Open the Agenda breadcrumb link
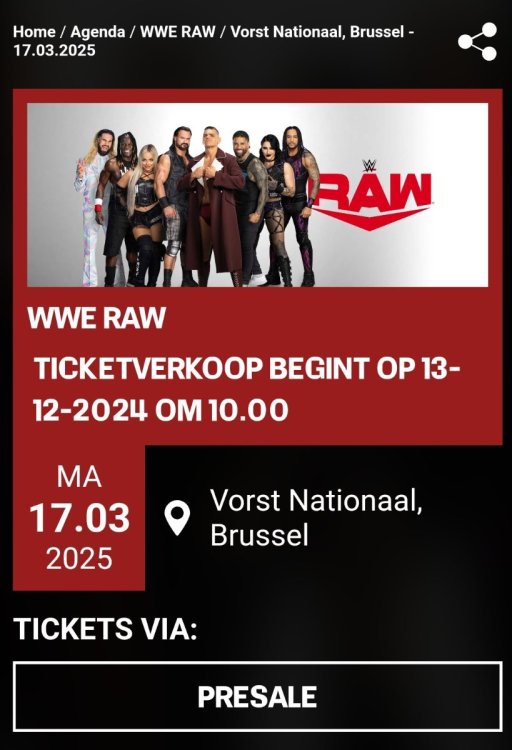This screenshot has width=512, height=750. [x=98, y=32]
